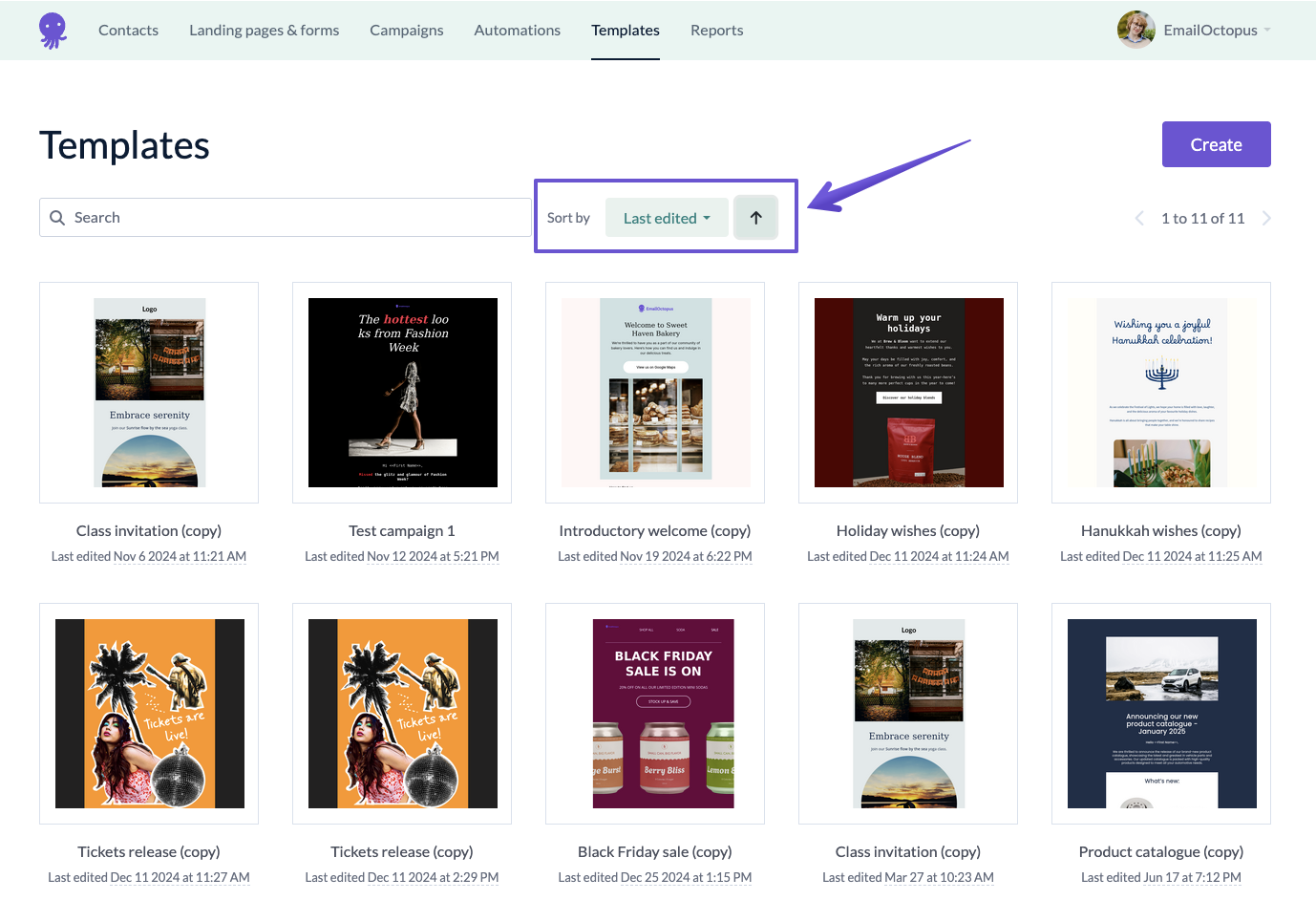The width and height of the screenshot is (1316, 922).
Task: Go to the previous page chevron
Action: (1139, 219)
